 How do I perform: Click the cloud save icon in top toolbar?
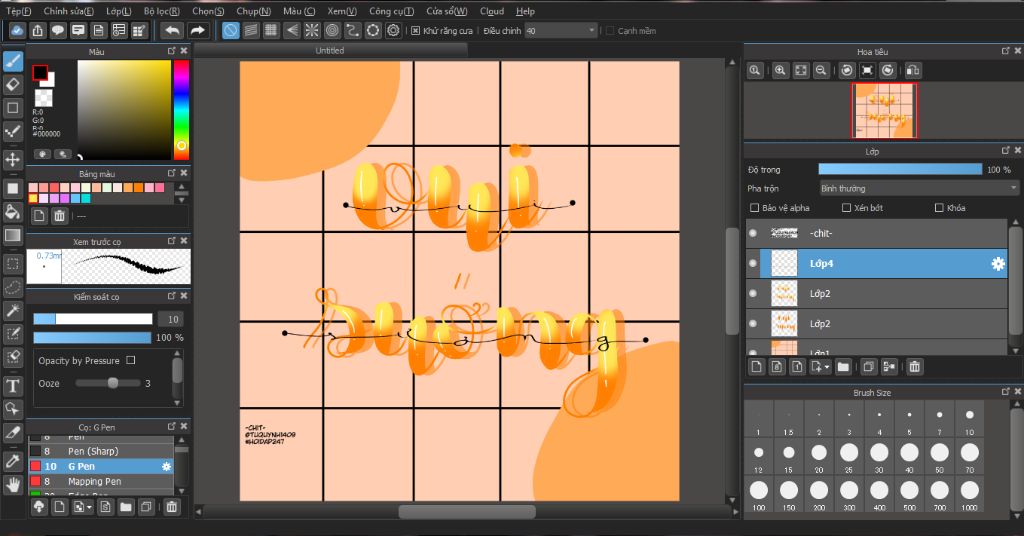point(18,30)
